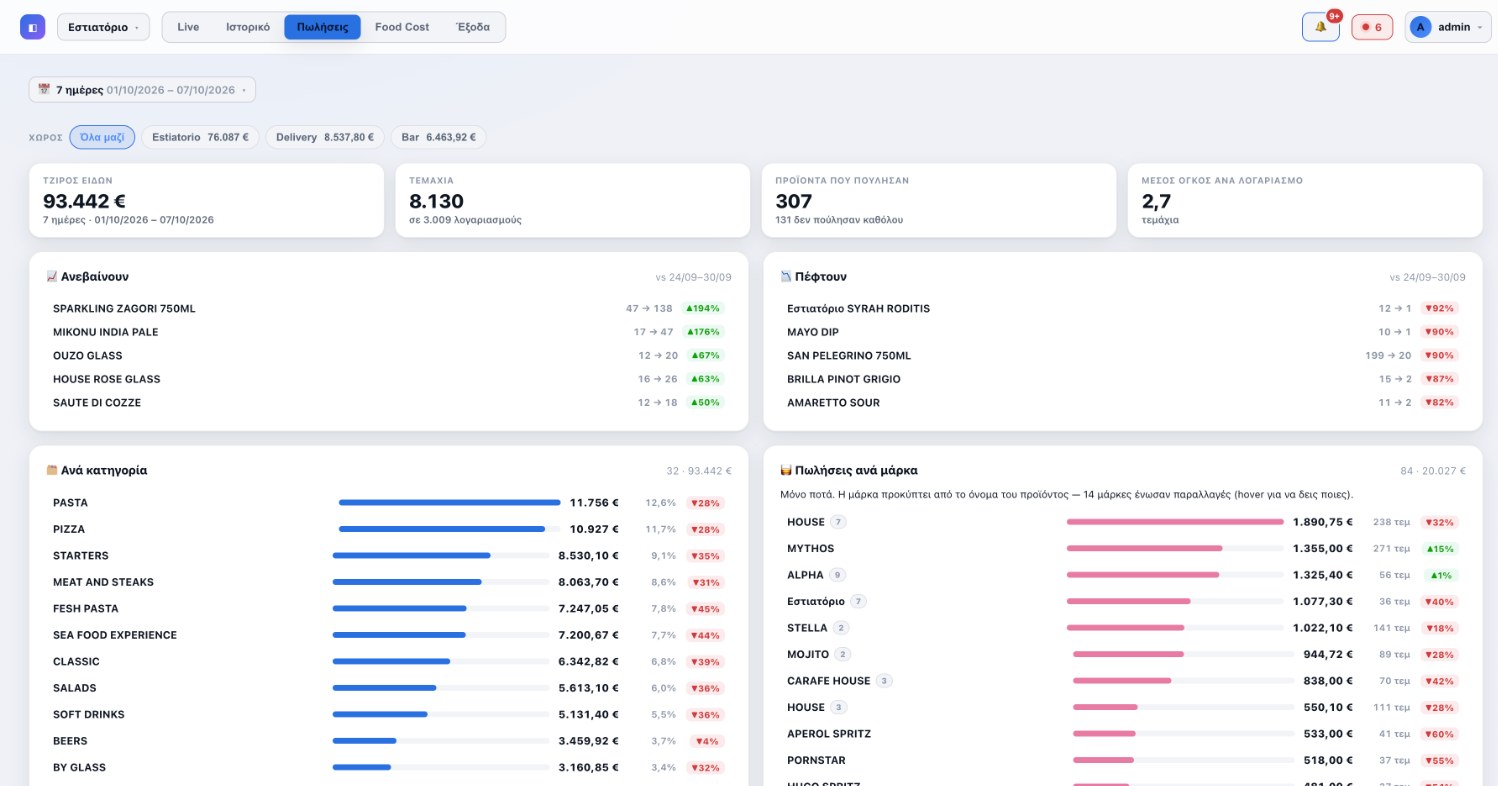The image size is (1498, 786).
Task: Select the Πωλήσεις tab
Action: pyautogui.click(x=323, y=27)
